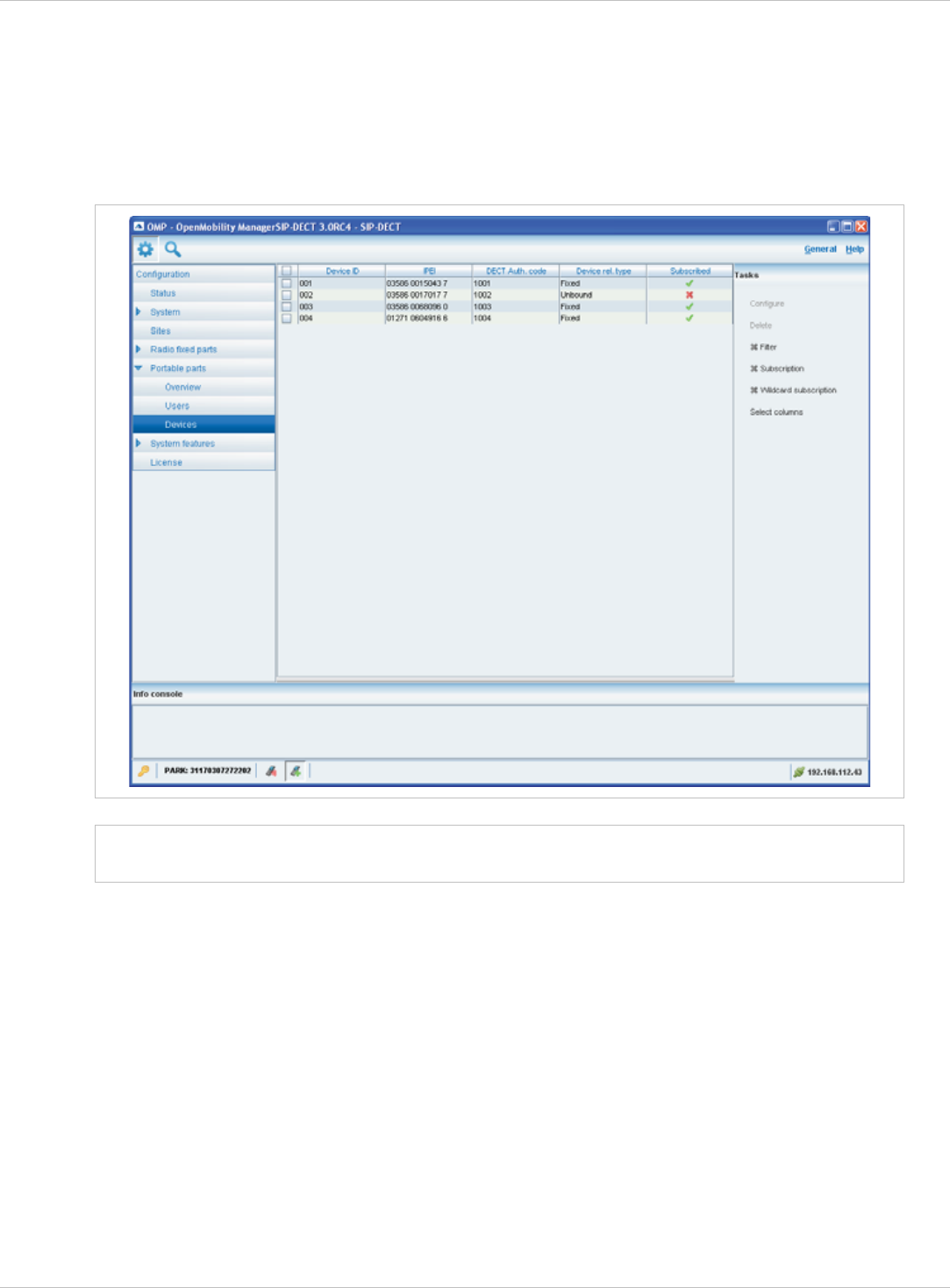Click Select columns in Tasks panel
This screenshot has height=1288, width=950.
(x=776, y=412)
